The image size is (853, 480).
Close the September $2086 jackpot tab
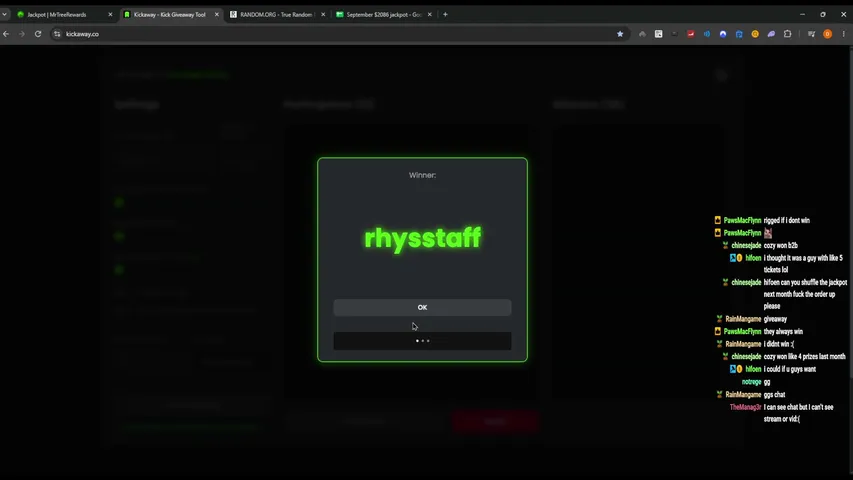pos(430,15)
